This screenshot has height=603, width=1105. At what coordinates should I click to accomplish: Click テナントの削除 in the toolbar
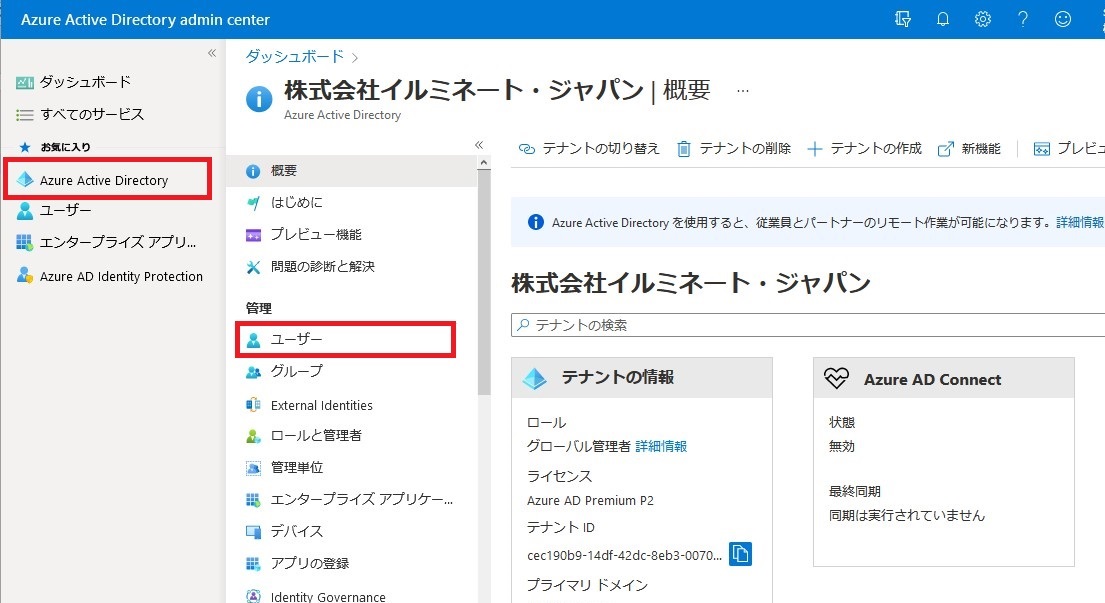(734, 148)
